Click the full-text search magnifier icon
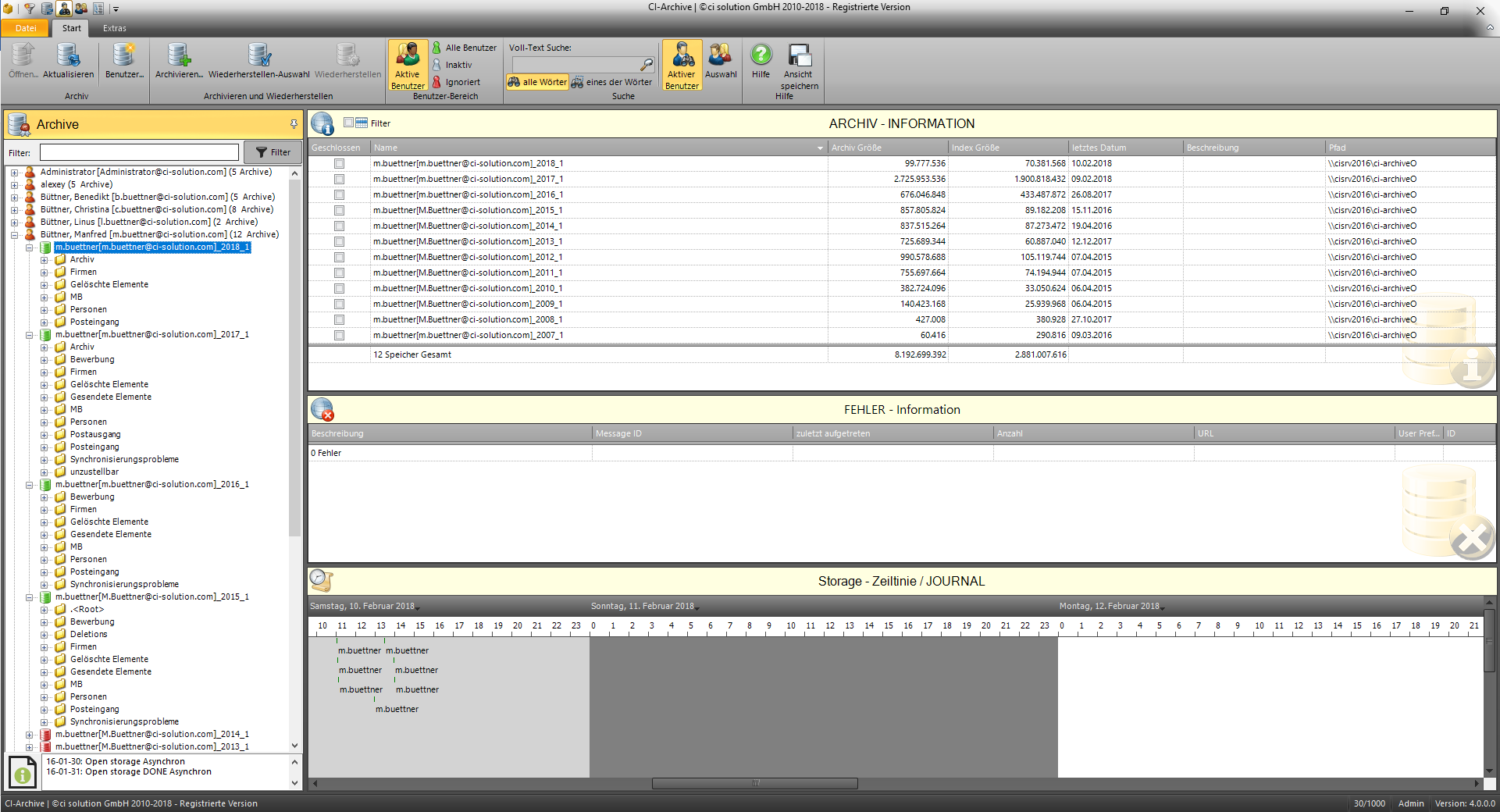Image resolution: width=1500 pixels, height=812 pixels. [647, 65]
